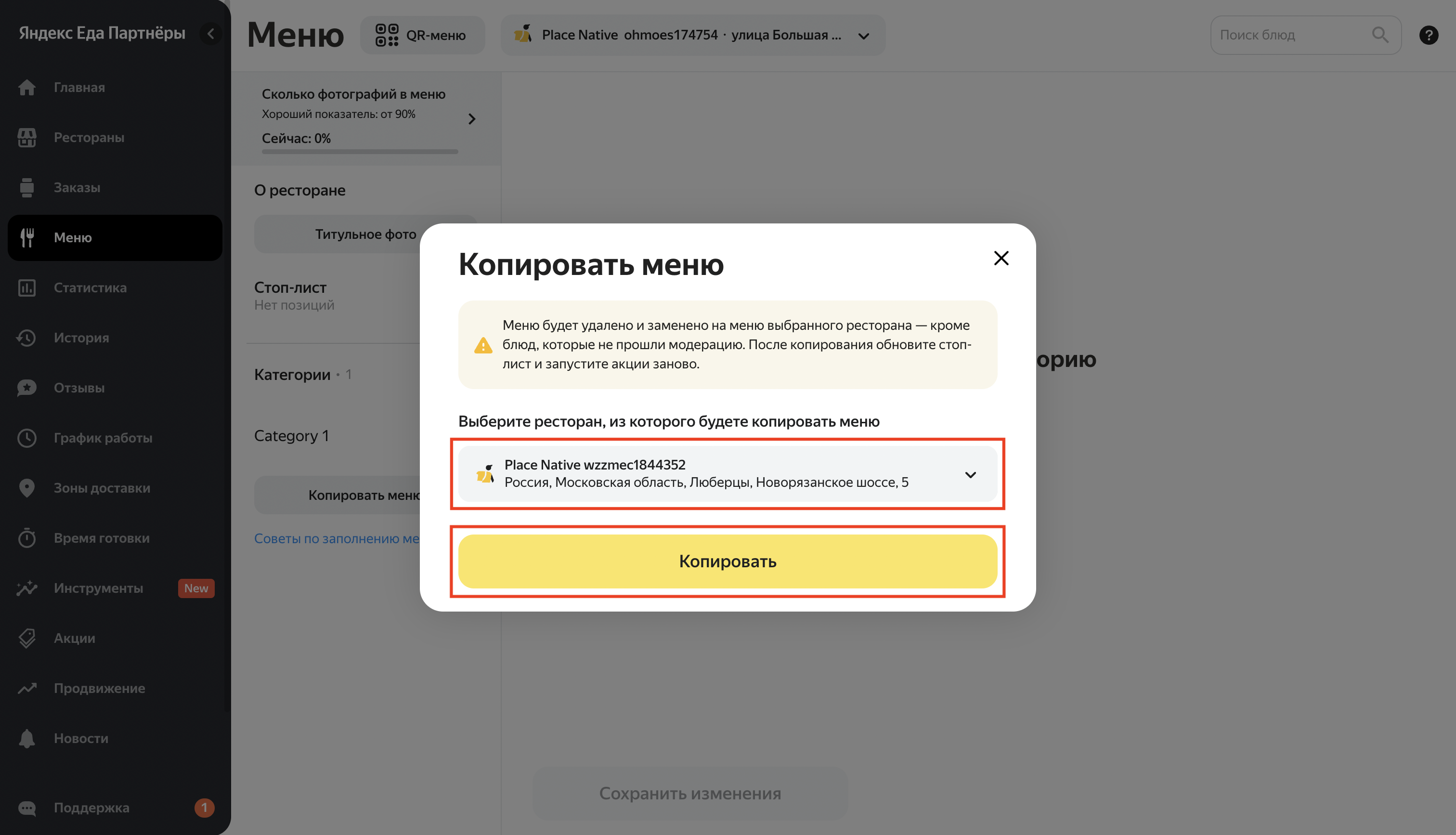Open the Советы по заполнению меню link
Screen dimensions: 1456x835
click(x=337, y=538)
